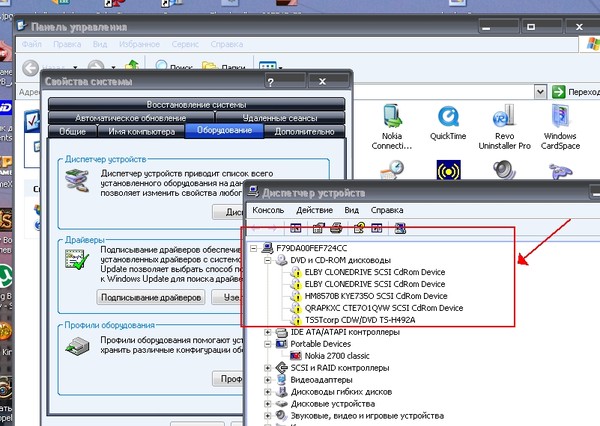Select DVD и CD-ROM дисководы category label

[x=341, y=260]
